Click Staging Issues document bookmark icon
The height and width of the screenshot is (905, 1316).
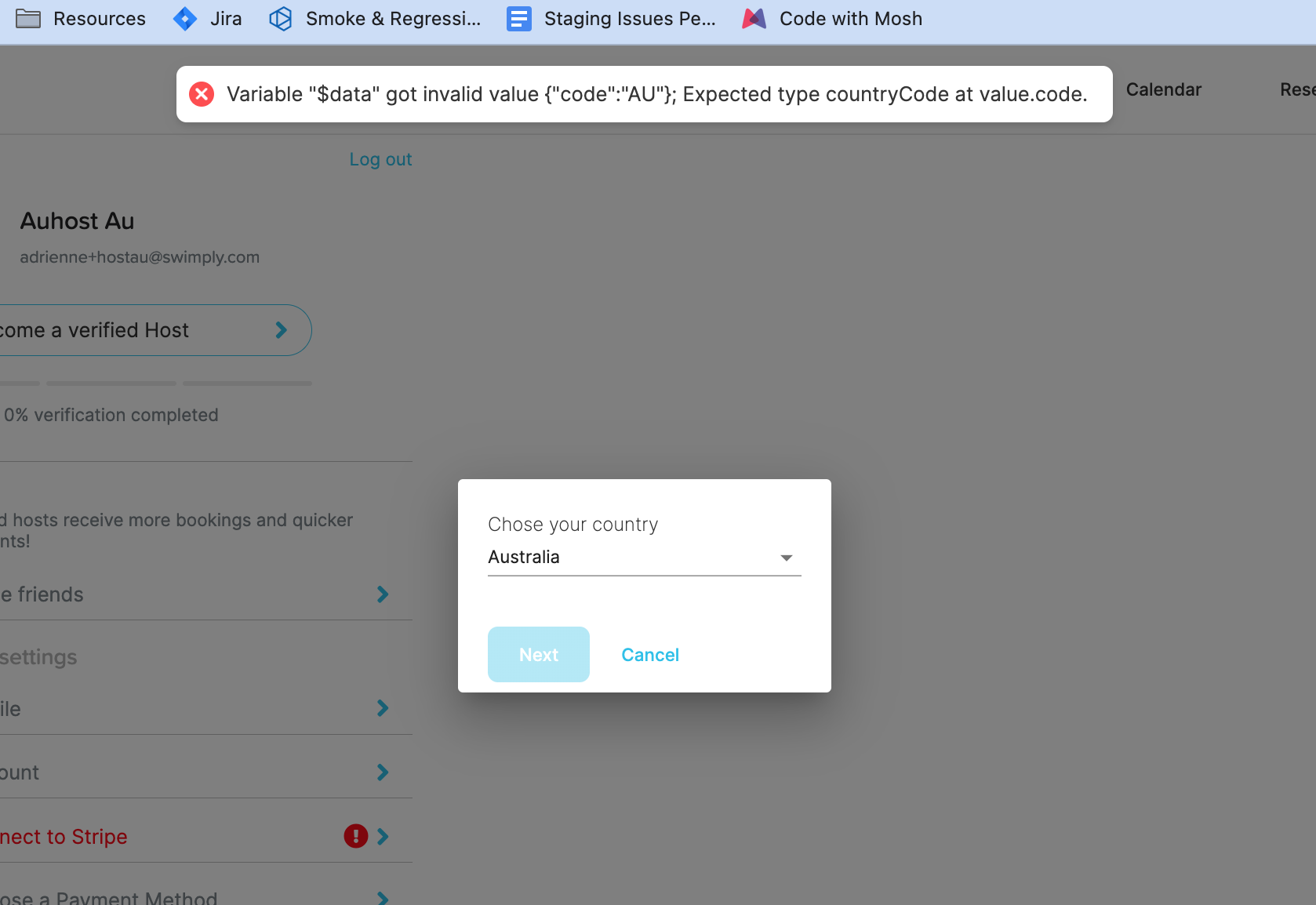(x=518, y=19)
